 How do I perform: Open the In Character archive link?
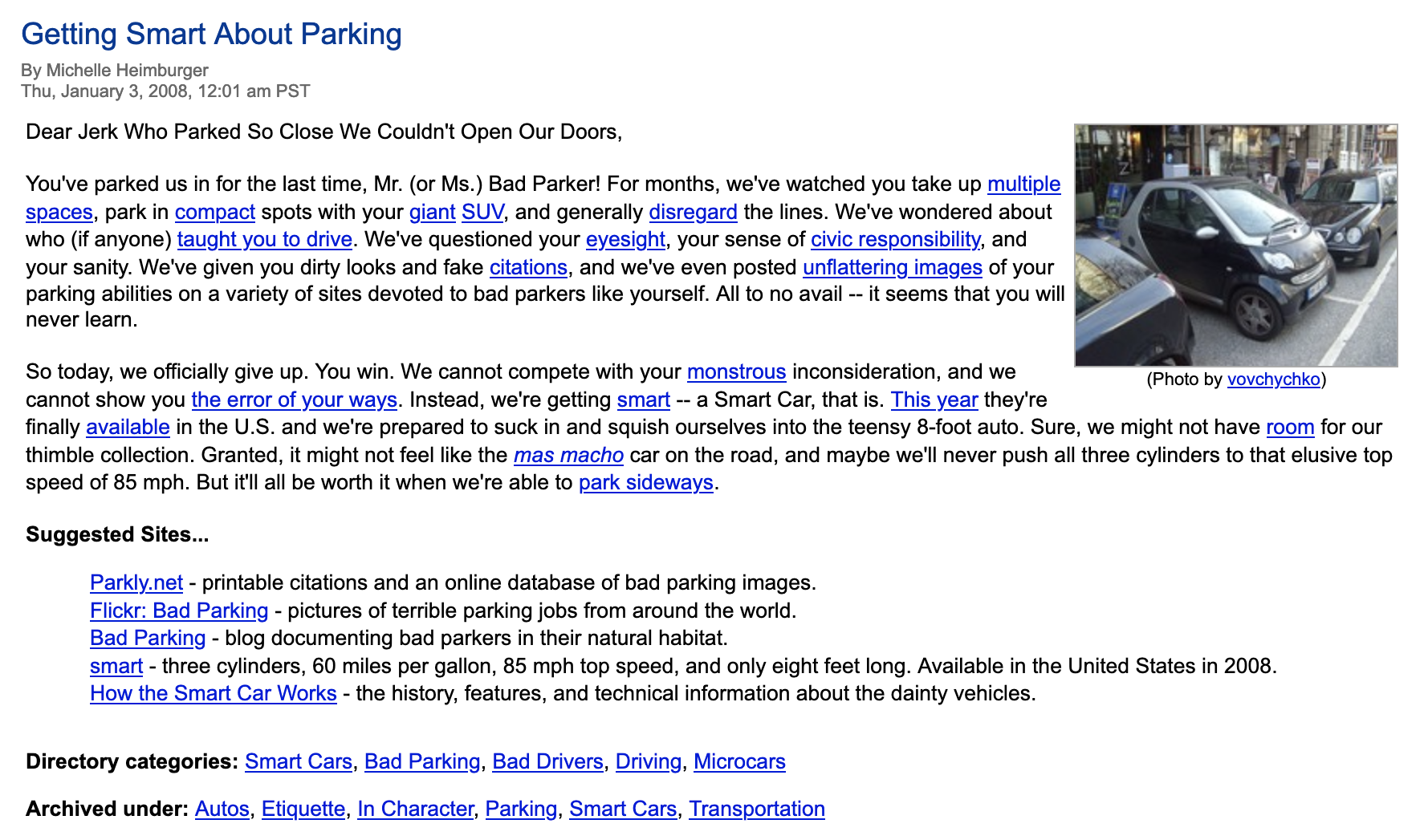tap(415, 809)
